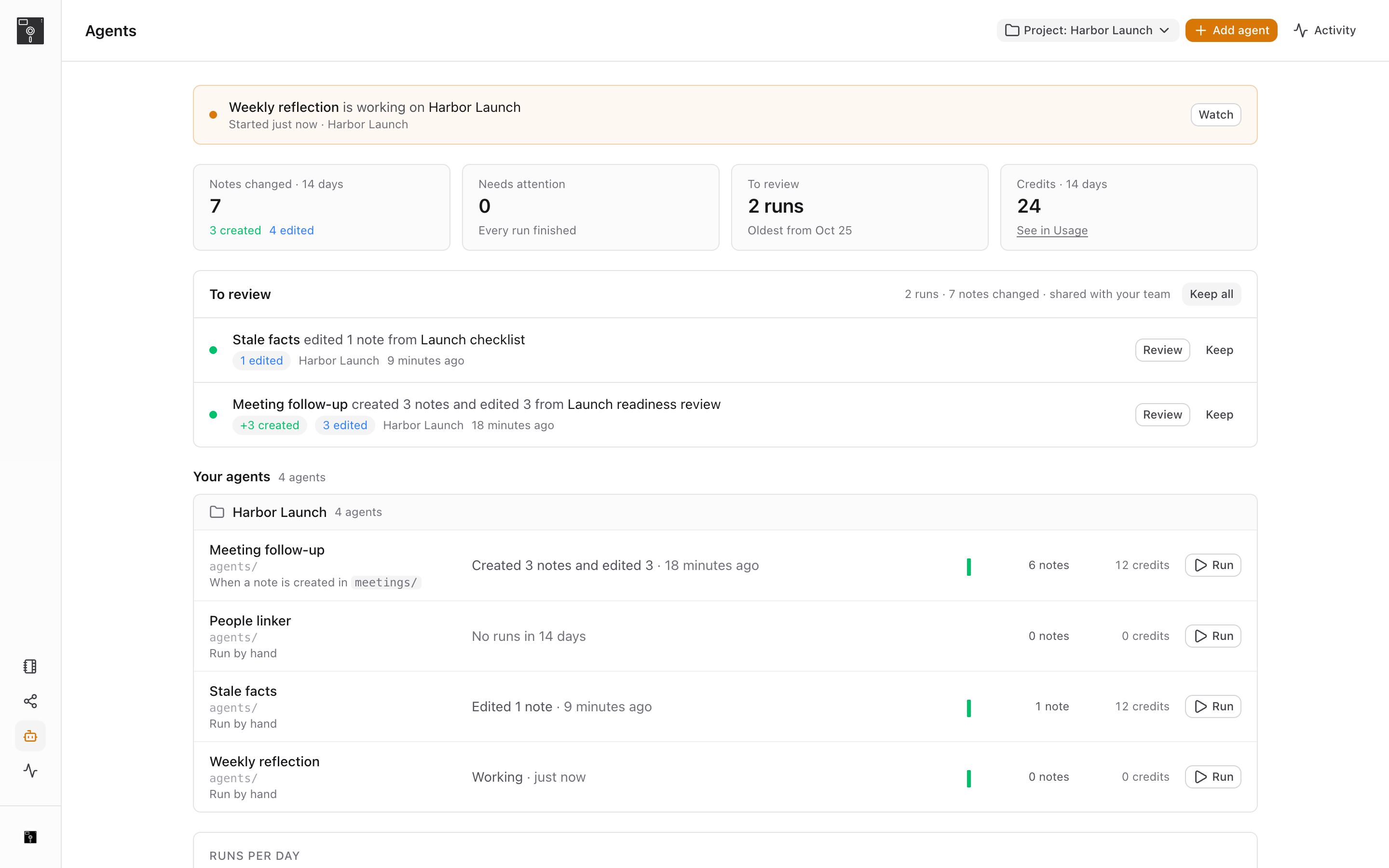The image size is (1389, 868).
Task: Click 'No runs in 14 days' text
Action: click(529, 636)
